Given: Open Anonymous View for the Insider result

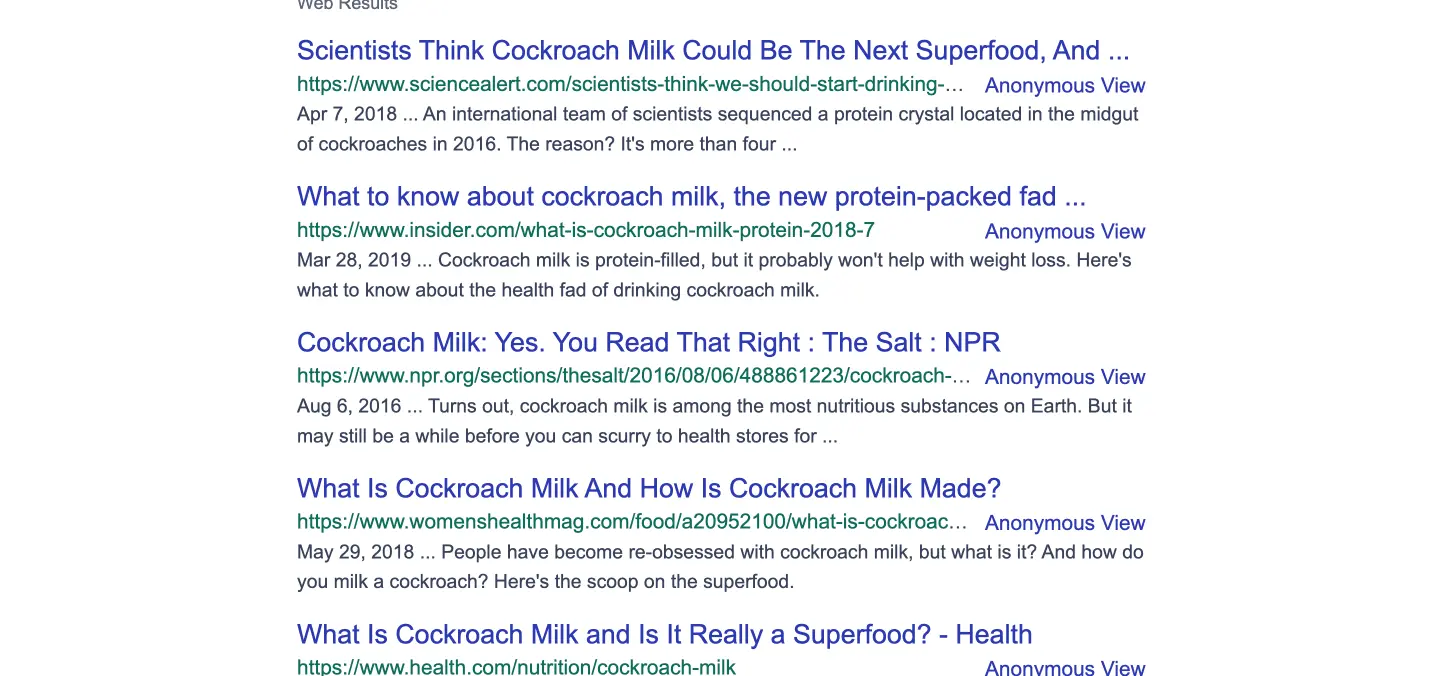Looking at the screenshot, I should [x=1064, y=232].
